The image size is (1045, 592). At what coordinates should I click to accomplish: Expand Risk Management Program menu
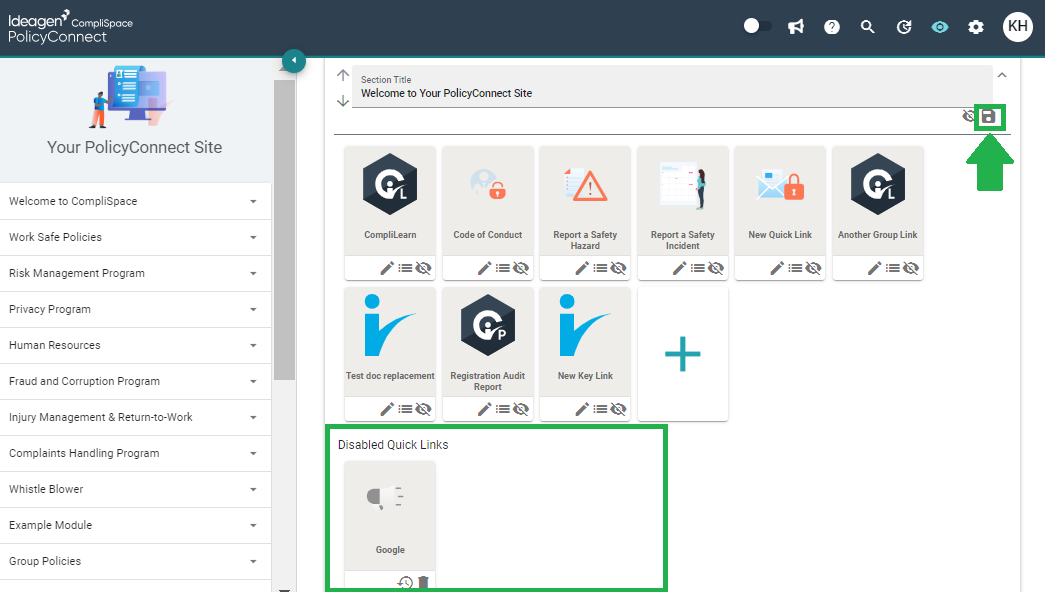coord(135,273)
